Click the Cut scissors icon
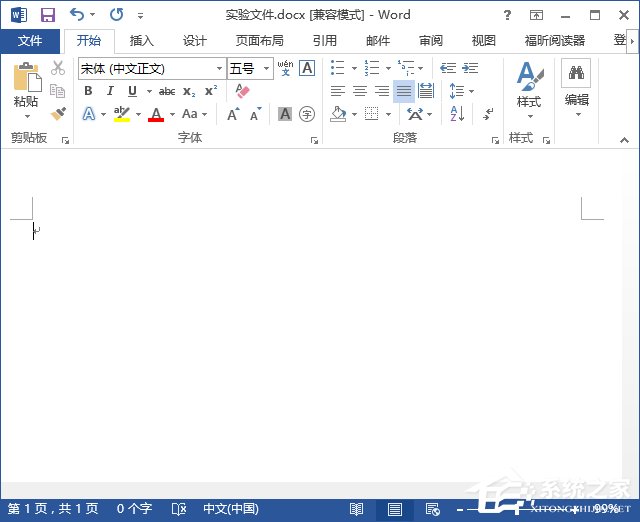Image resolution: width=640 pixels, height=522 pixels. [x=58, y=68]
